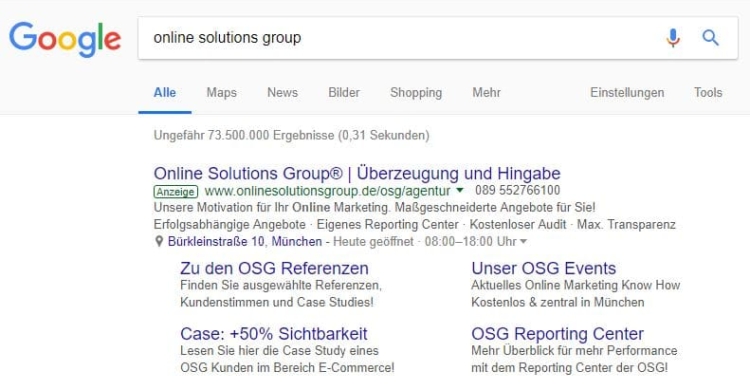Click 'Kundenstimmen und Case Studies!' description

276,302
